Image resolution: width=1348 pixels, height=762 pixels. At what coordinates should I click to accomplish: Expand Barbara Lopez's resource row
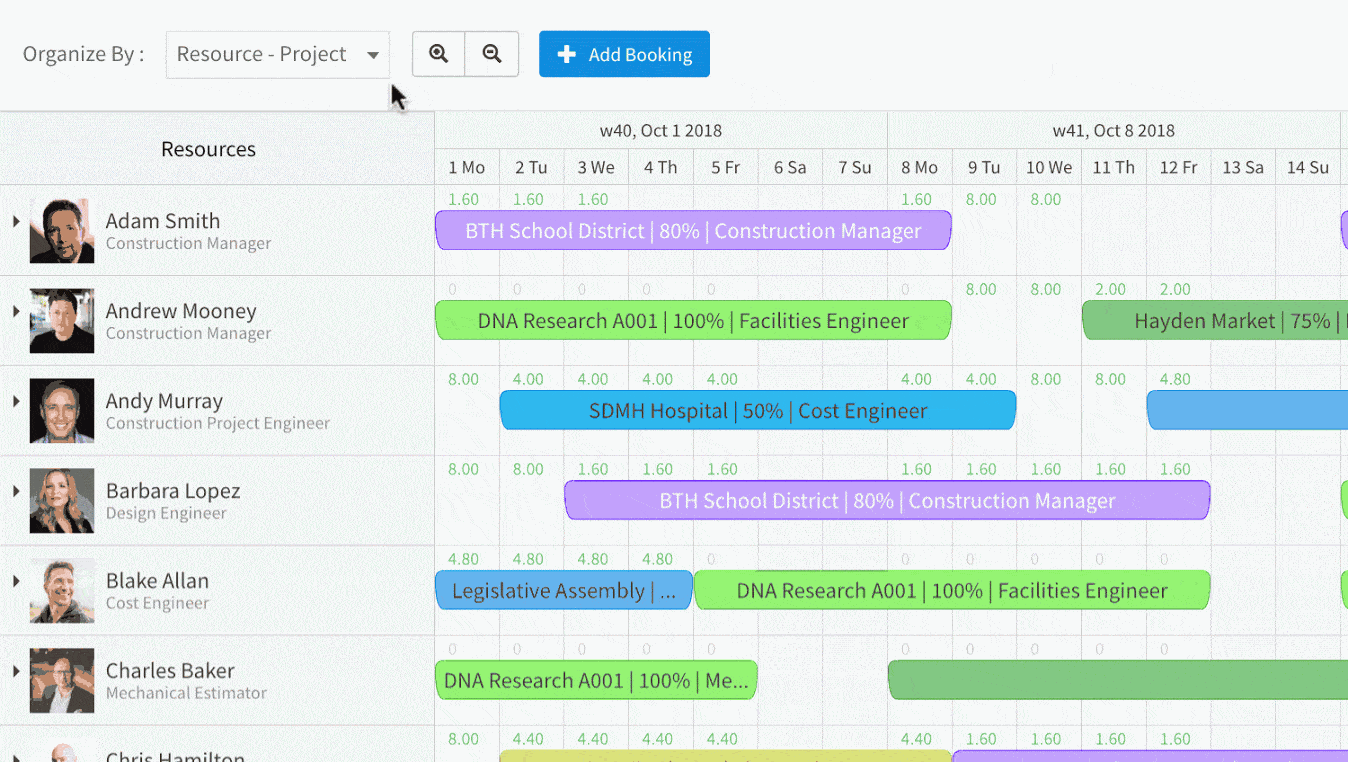[x=16, y=491]
